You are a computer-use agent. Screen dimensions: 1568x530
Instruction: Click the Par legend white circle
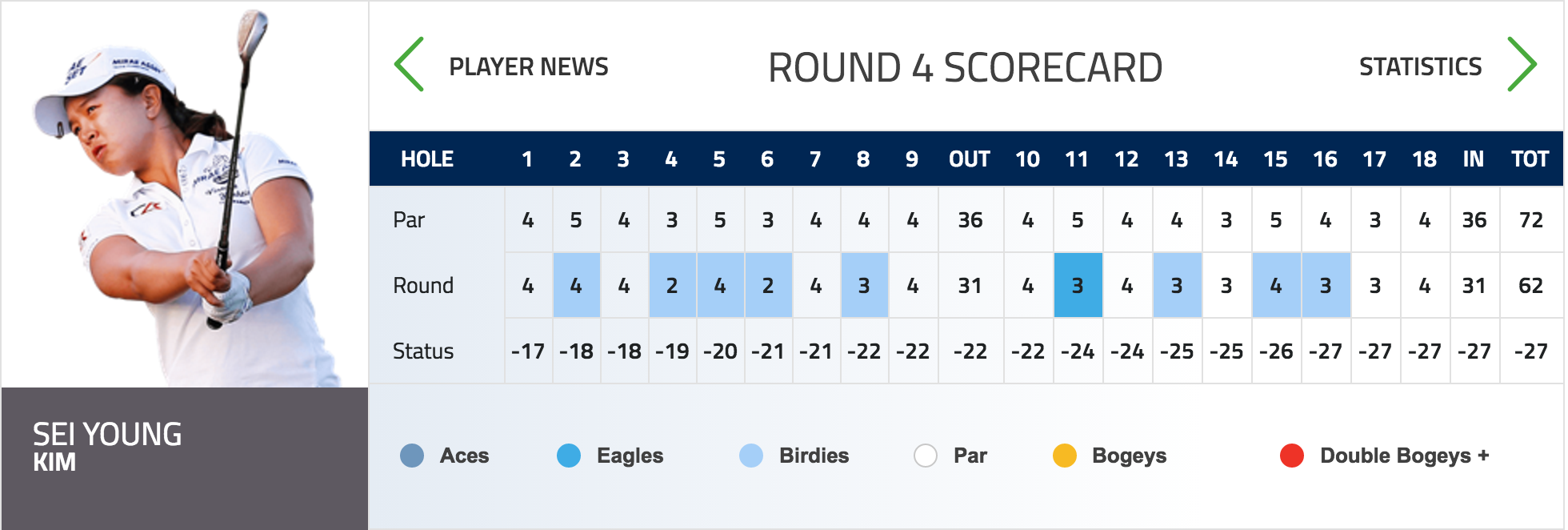point(926,456)
